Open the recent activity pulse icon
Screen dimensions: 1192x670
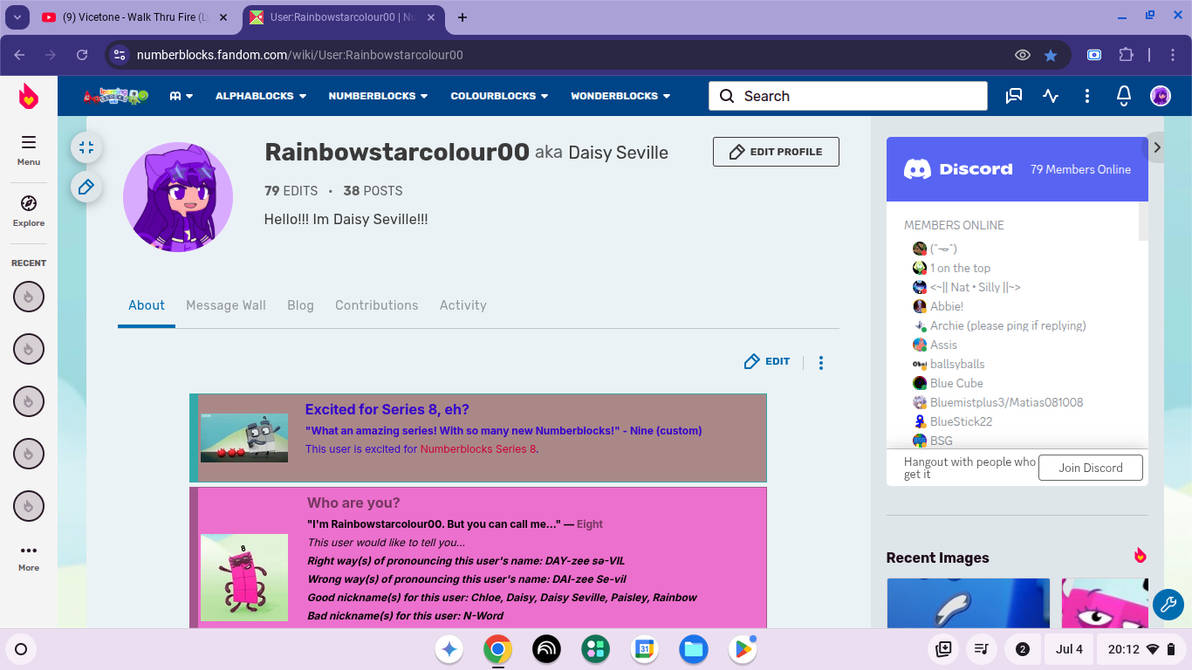tap(1051, 96)
